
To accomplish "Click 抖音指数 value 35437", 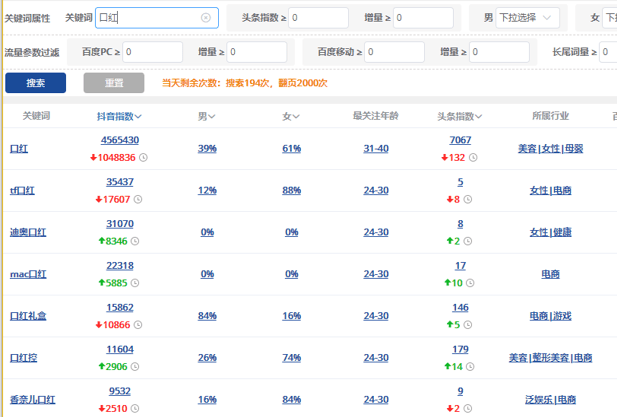I will click(120, 182).
